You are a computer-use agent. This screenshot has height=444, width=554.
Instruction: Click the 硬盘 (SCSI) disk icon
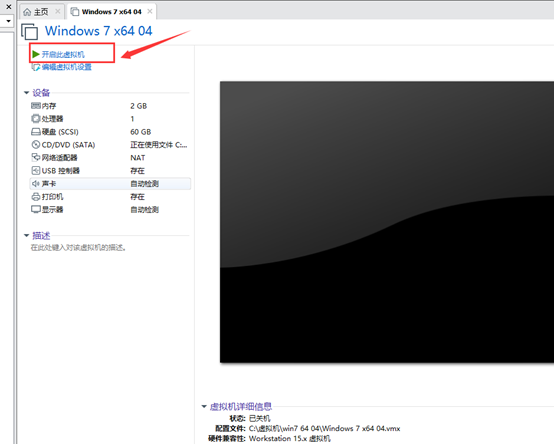click(36, 132)
